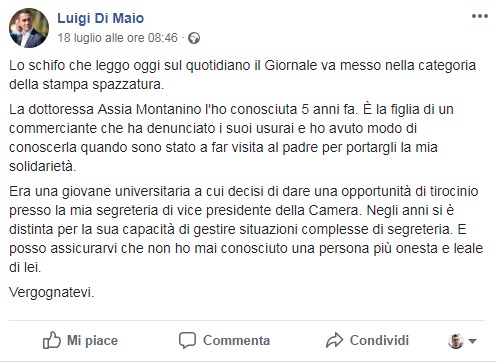497x362 pixels.
Task: Open the three-dot post options menu
Action: click(x=480, y=16)
